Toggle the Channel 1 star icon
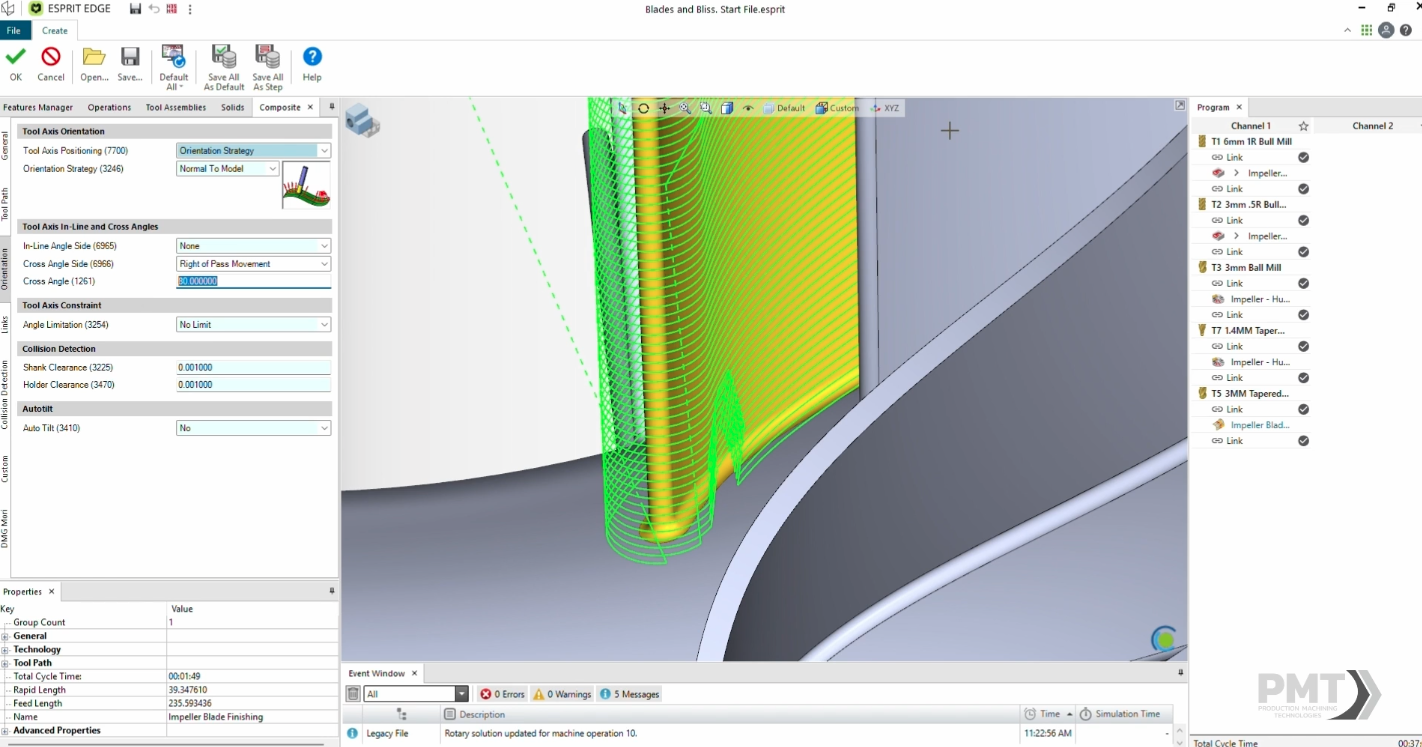This screenshot has width=1422, height=747. 1303,126
